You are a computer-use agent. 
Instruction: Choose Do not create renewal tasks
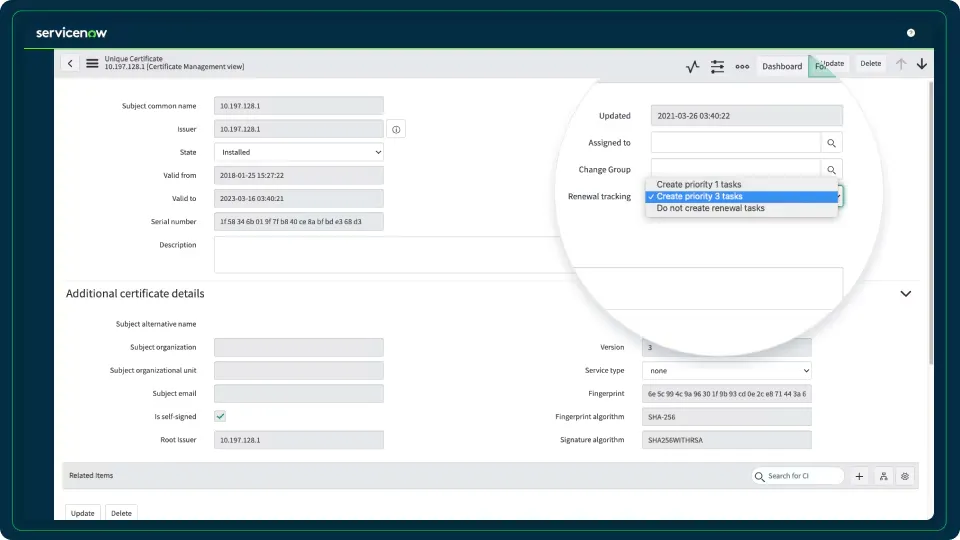[710, 208]
